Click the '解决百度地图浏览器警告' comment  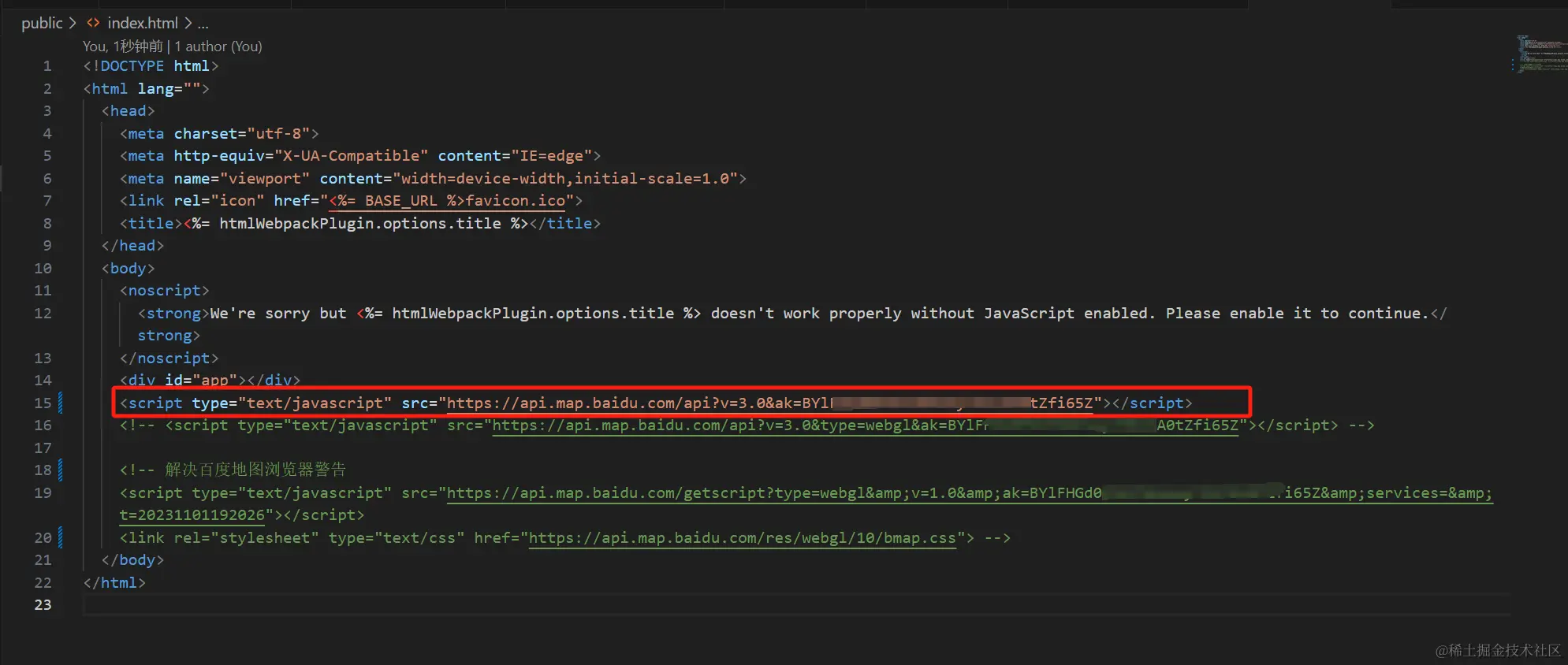pos(255,470)
